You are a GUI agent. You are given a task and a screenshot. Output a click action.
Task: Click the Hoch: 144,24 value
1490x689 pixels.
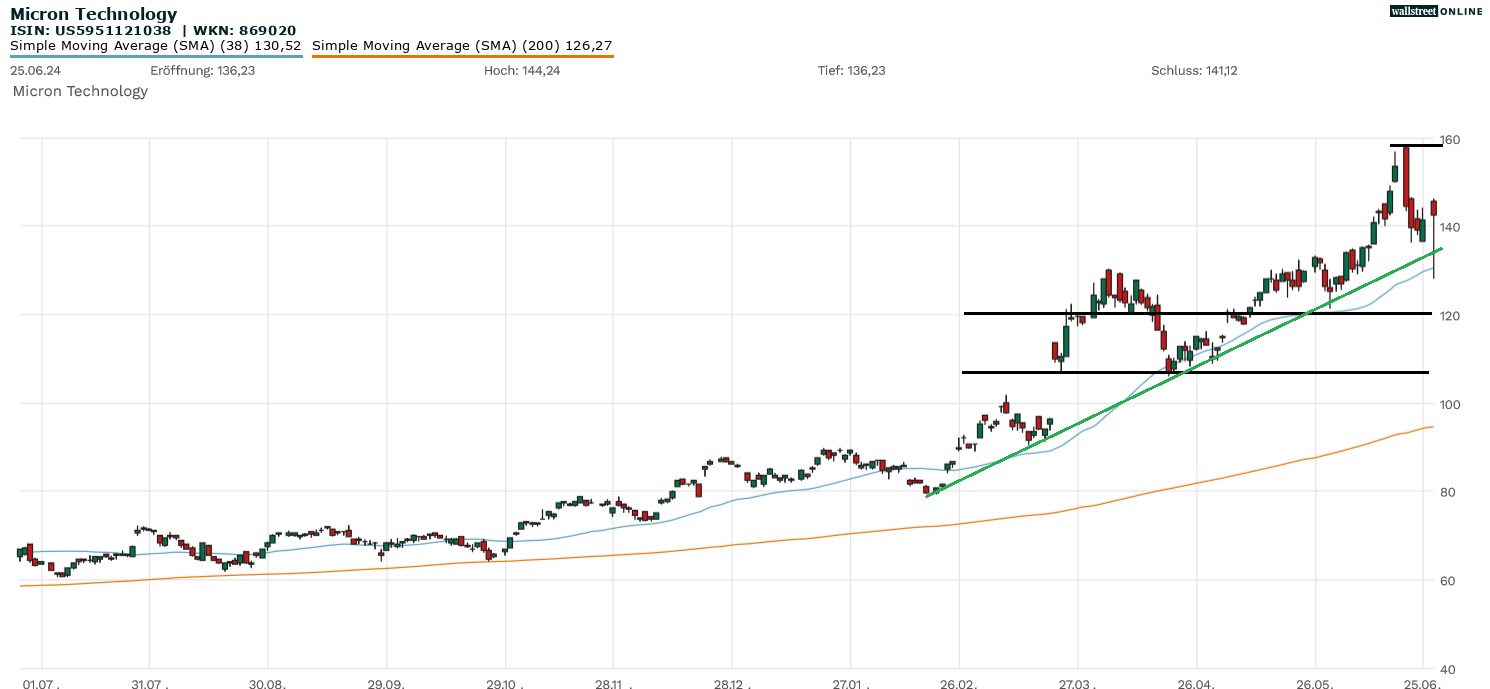click(x=522, y=71)
